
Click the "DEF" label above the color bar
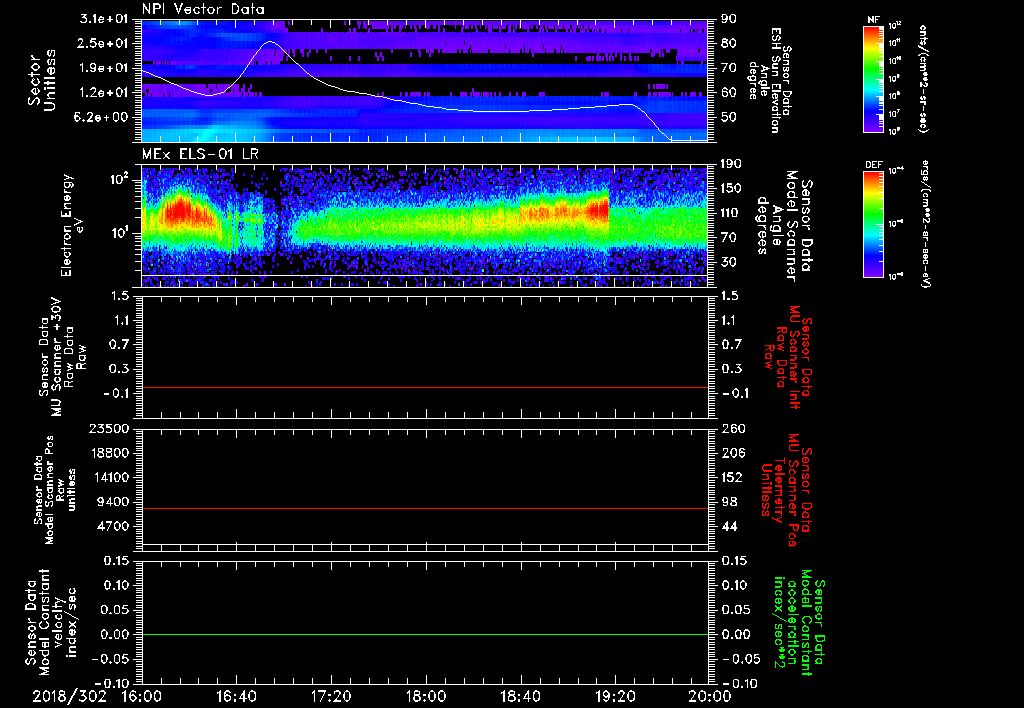(x=873, y=165)
